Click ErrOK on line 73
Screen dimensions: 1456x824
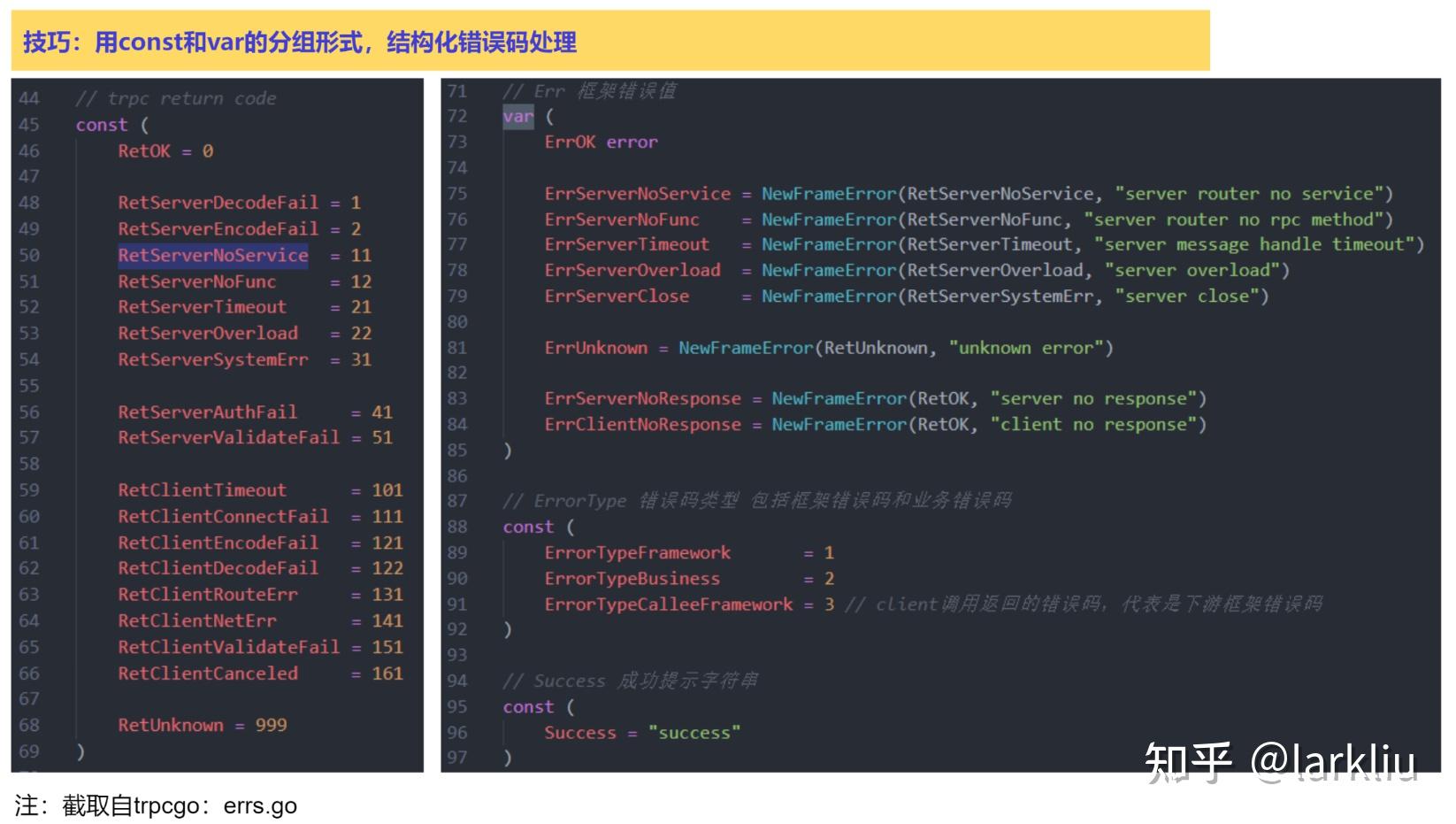tap(570, 142)
